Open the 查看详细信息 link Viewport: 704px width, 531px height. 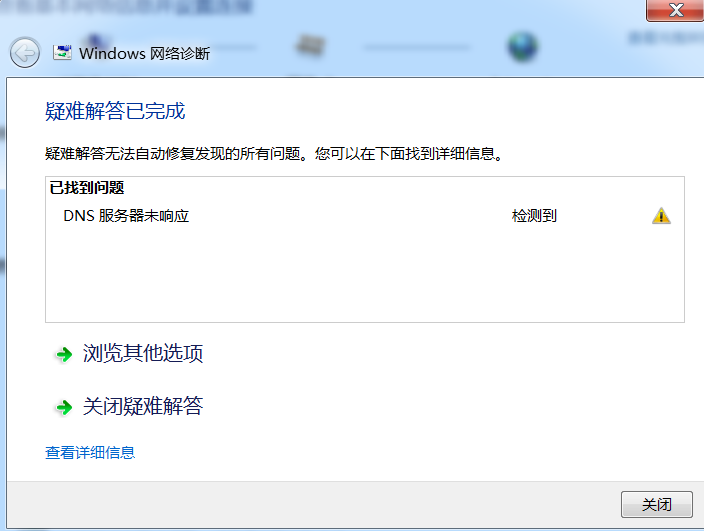pos(90,452)
